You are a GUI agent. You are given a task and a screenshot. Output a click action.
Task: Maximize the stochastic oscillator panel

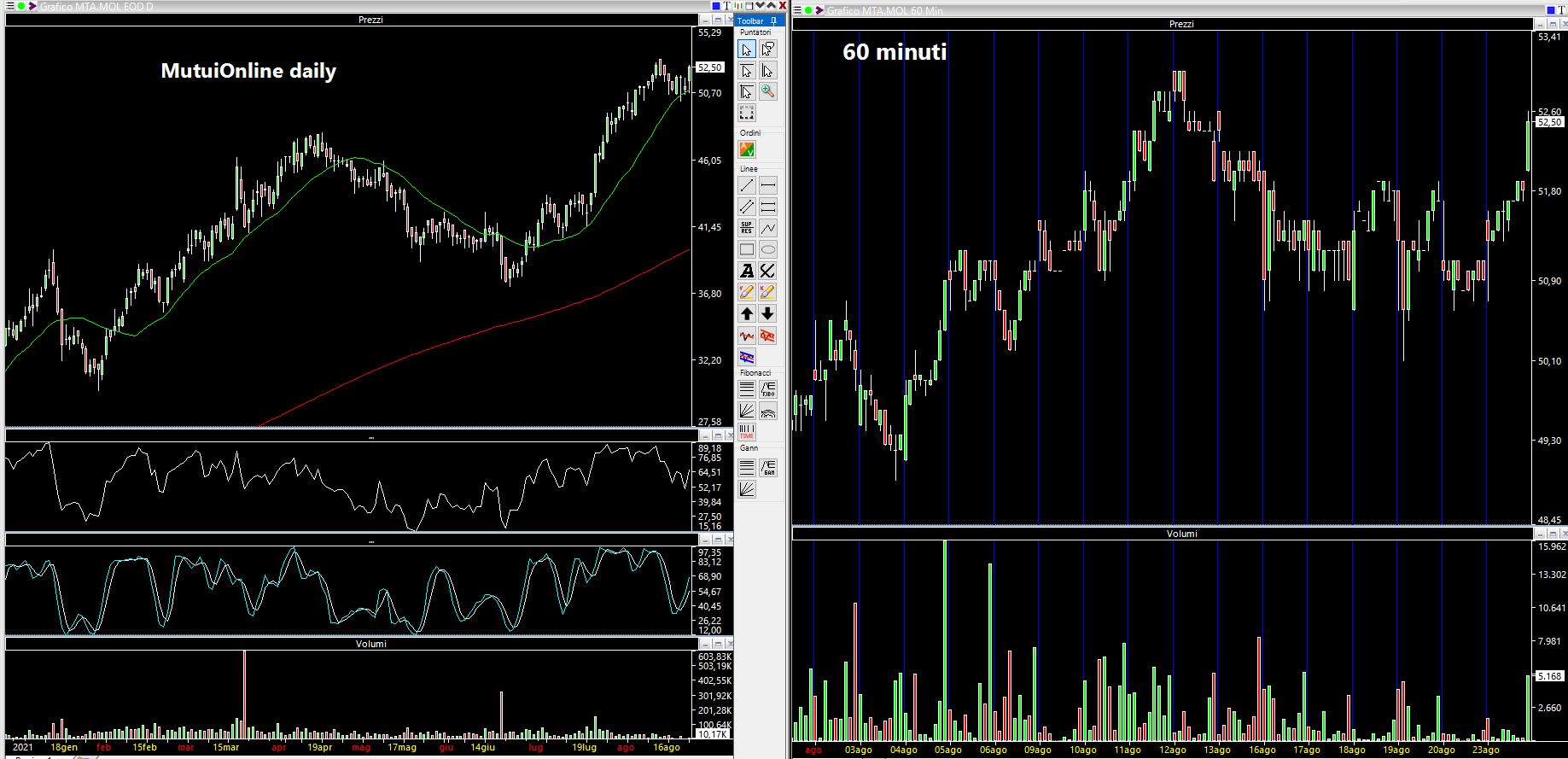point(717,540)
